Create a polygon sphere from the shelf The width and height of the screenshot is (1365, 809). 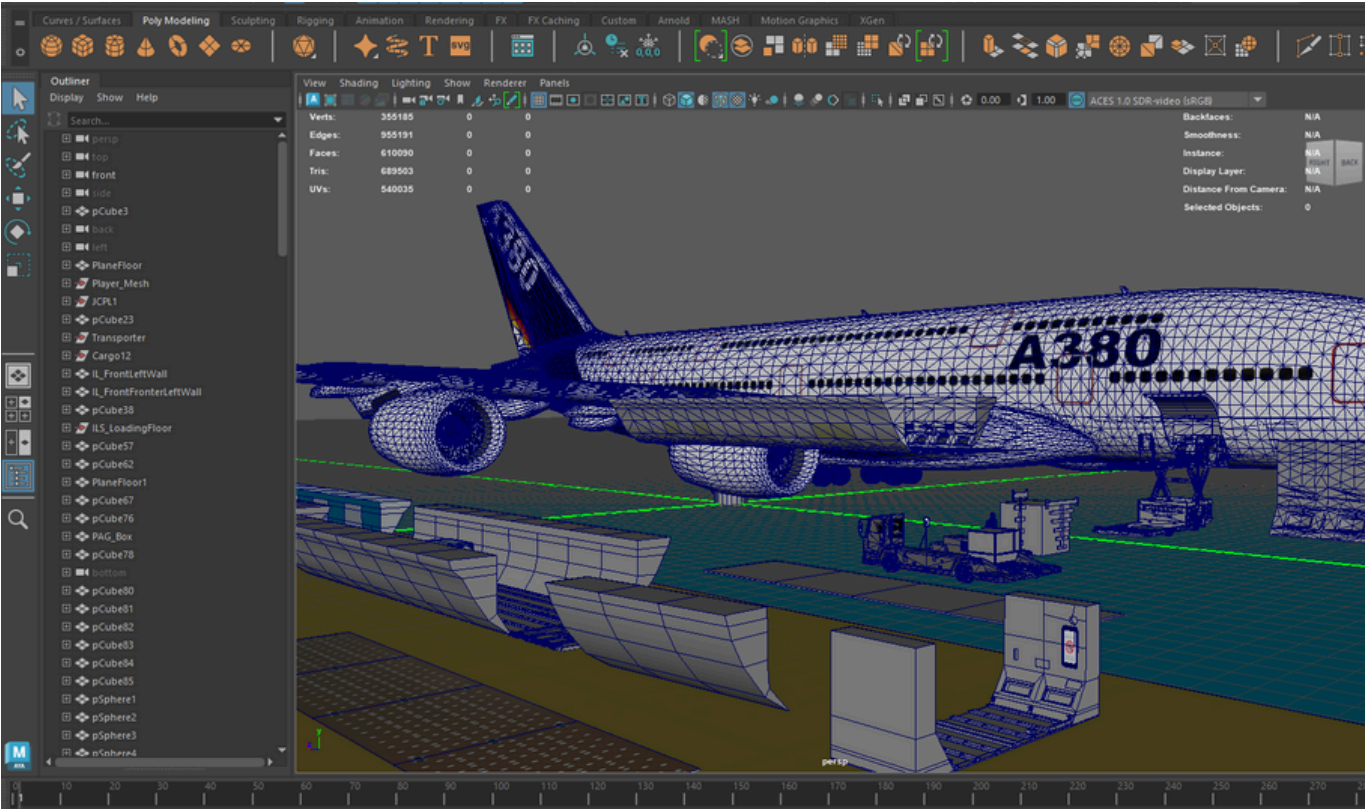52,46
